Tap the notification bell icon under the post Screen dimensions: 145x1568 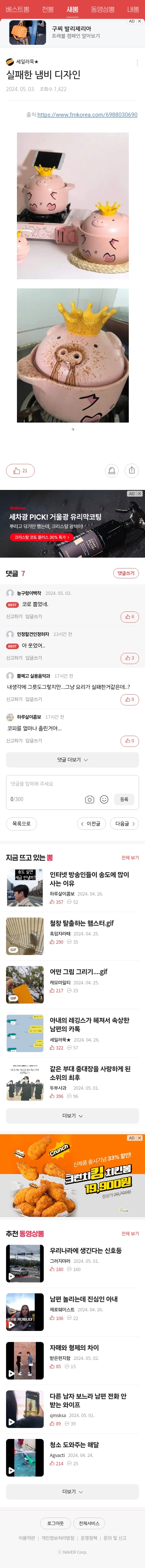coord(111,470)
